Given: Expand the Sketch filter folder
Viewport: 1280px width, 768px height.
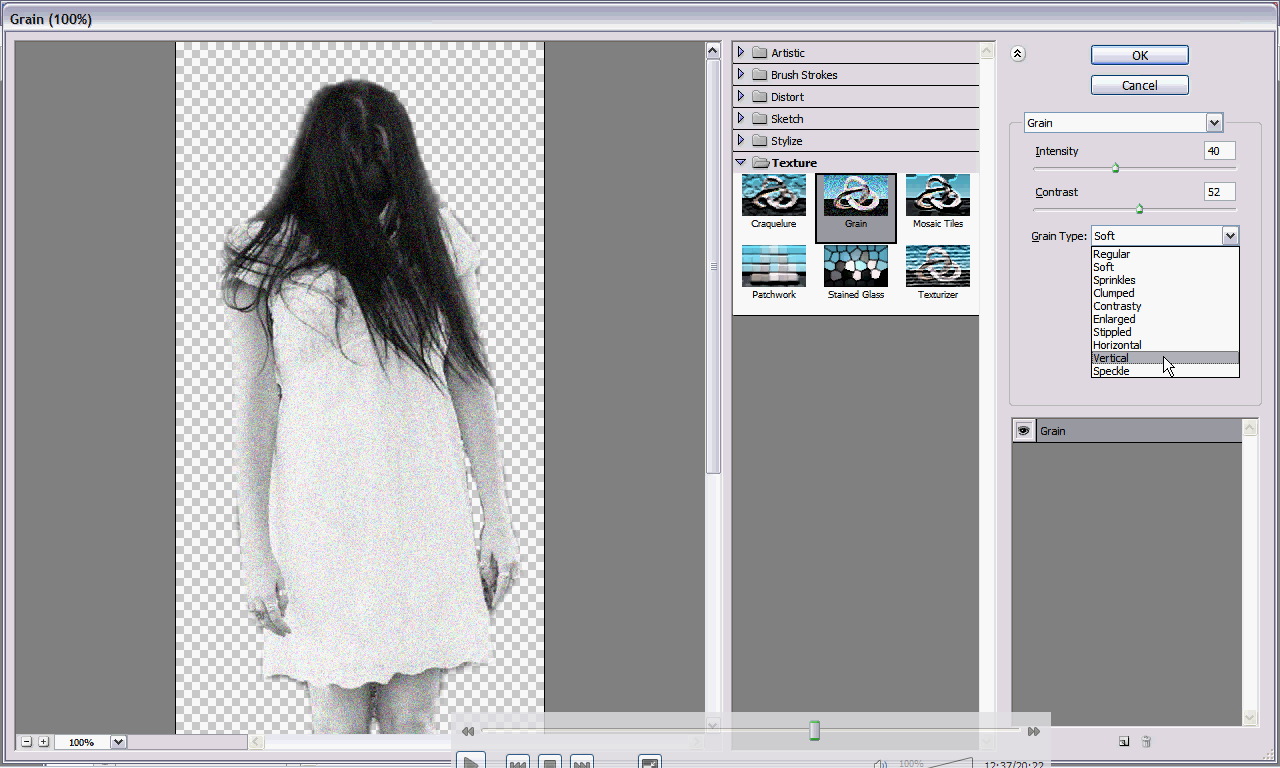Looking at the screenshot, I should [x=741, y=119].
